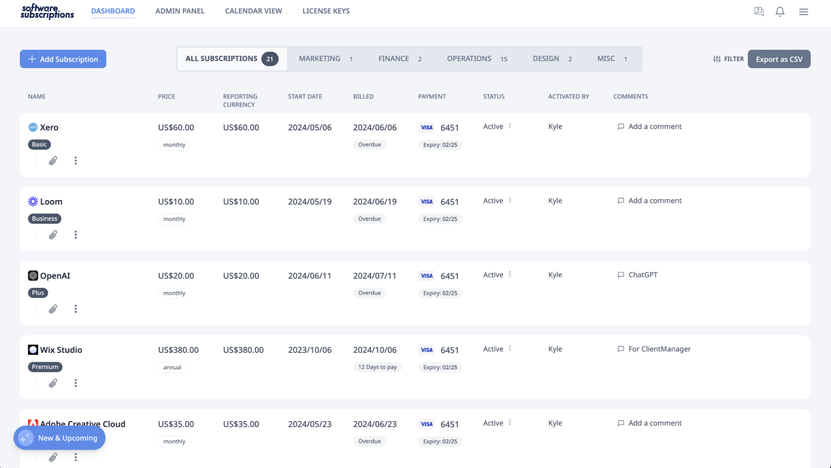Click the paperclip attachment icon for Xero
831x468 pixels.
[53, 161]
